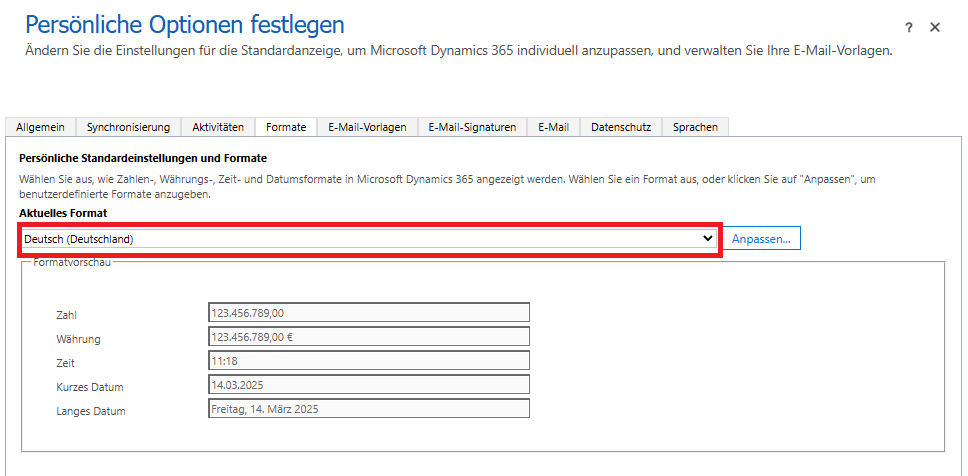This screenshot has height=476, width=968.
Task: Click the Formatvorschau group label
Action: click(x=72, y=262)
